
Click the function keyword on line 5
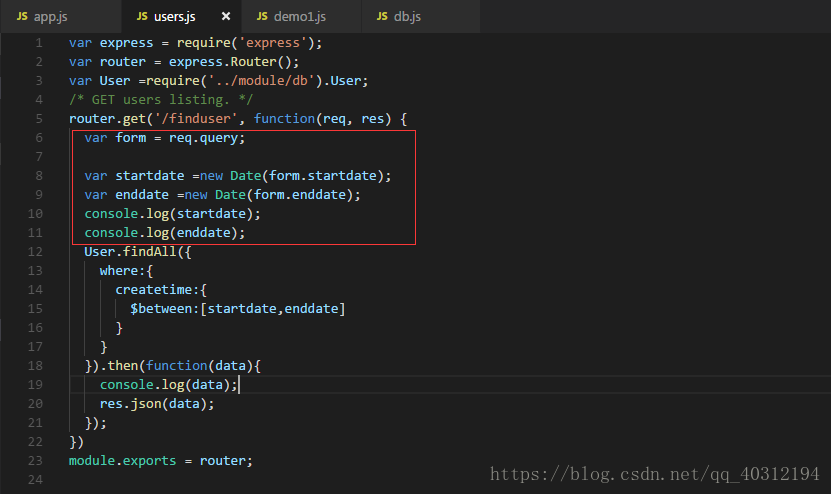point(284,119)
